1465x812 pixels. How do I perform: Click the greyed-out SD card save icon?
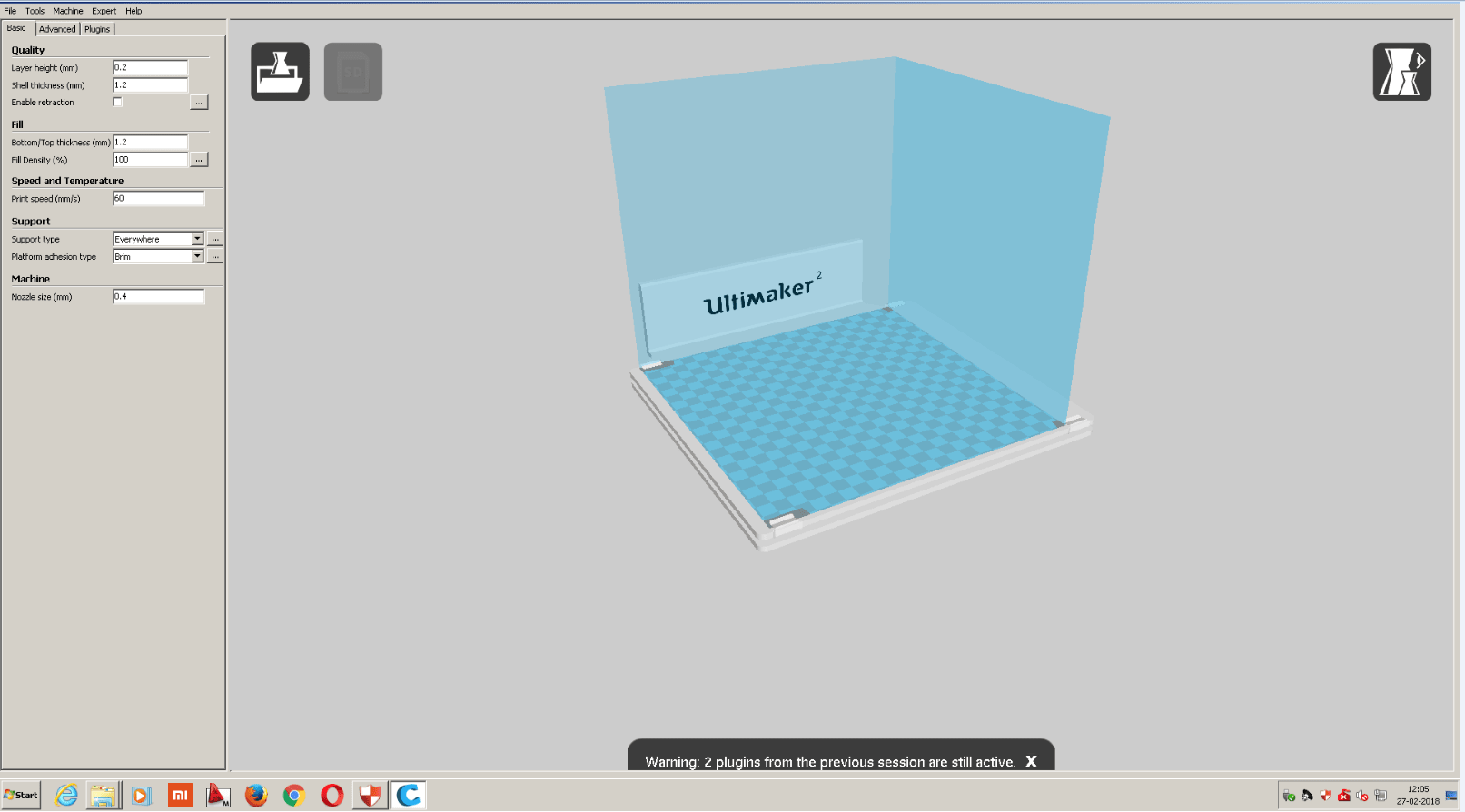353,72
